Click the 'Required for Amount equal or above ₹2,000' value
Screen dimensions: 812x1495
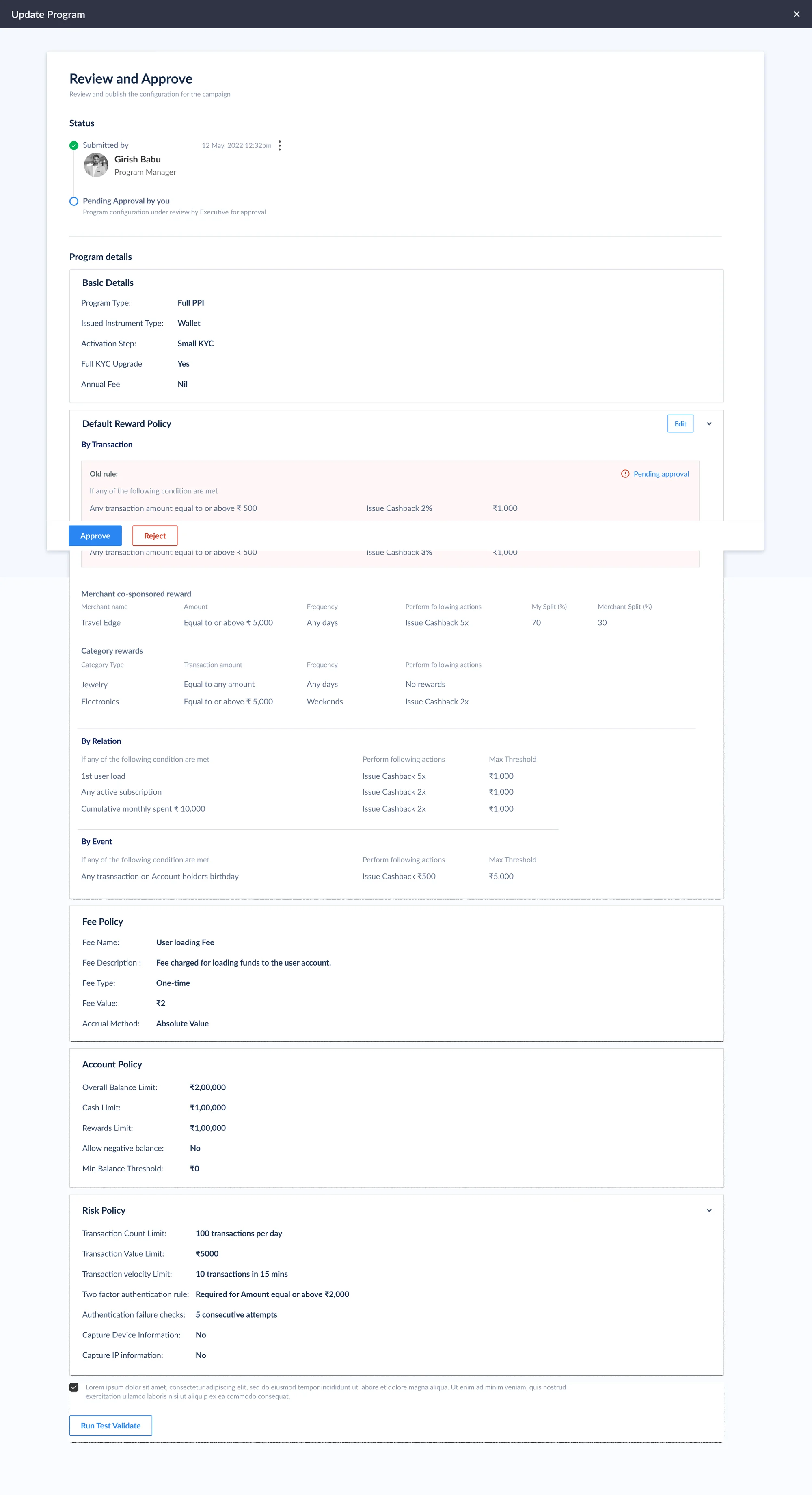[x=272, y=1294]
